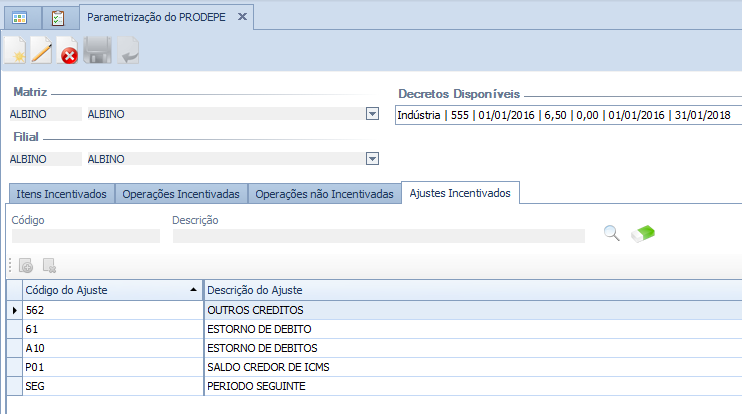This screenshot has height=414, width=742.
Task: Close the Parametrização do PRODEPE tab
Action: [x=242, y=17]
